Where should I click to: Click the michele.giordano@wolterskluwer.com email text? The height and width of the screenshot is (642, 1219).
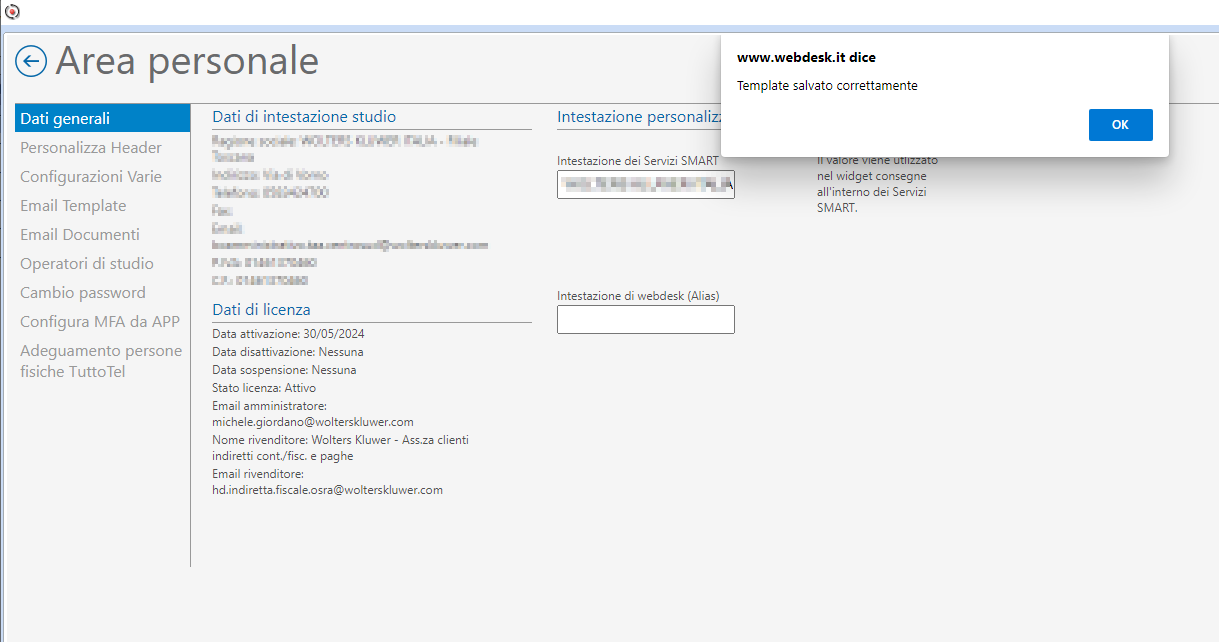pyautogui.click(x=313, y=422)
